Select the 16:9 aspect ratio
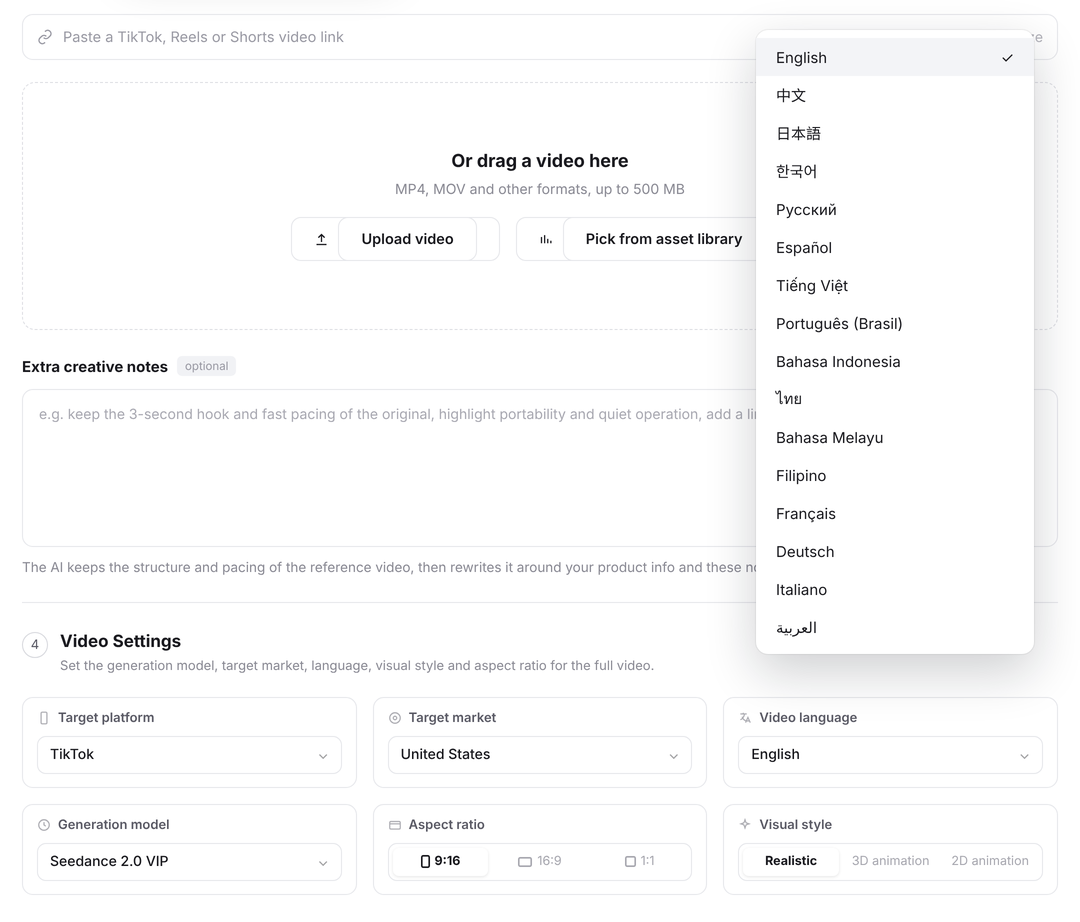1080x922 pixels. [539, 861]
